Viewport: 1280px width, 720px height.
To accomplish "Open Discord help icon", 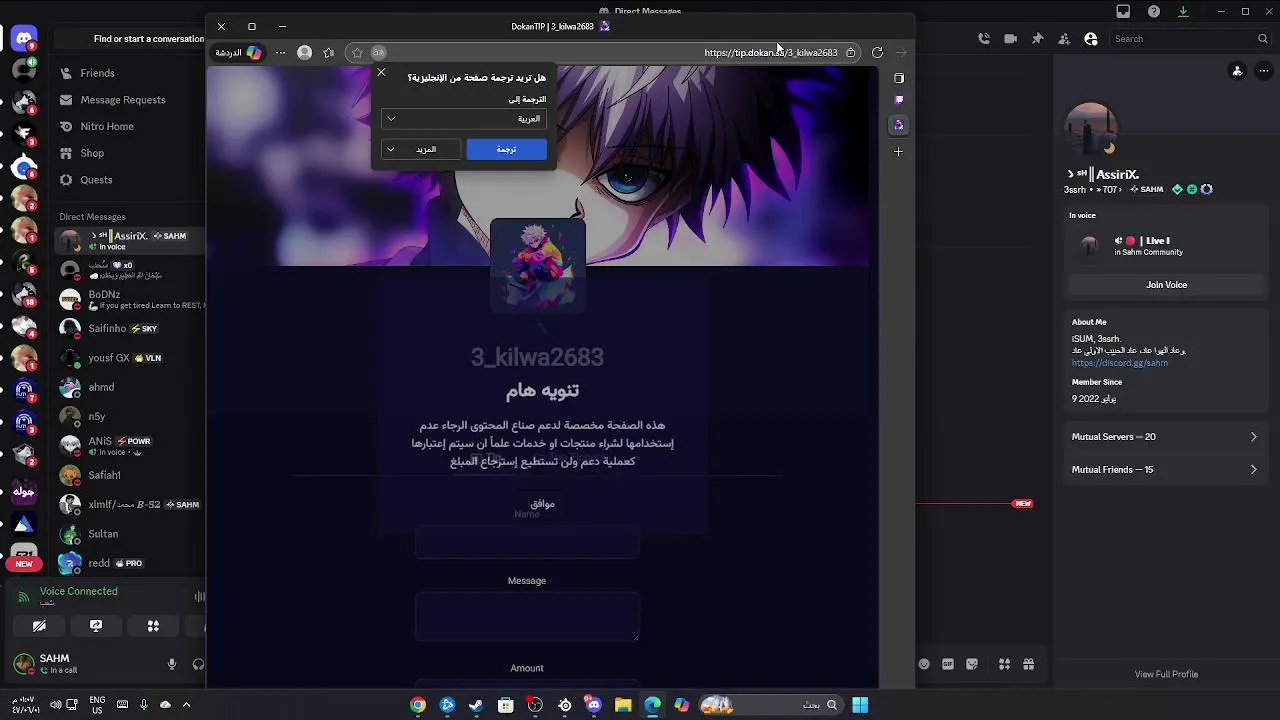I will [x=1154, y=12].
